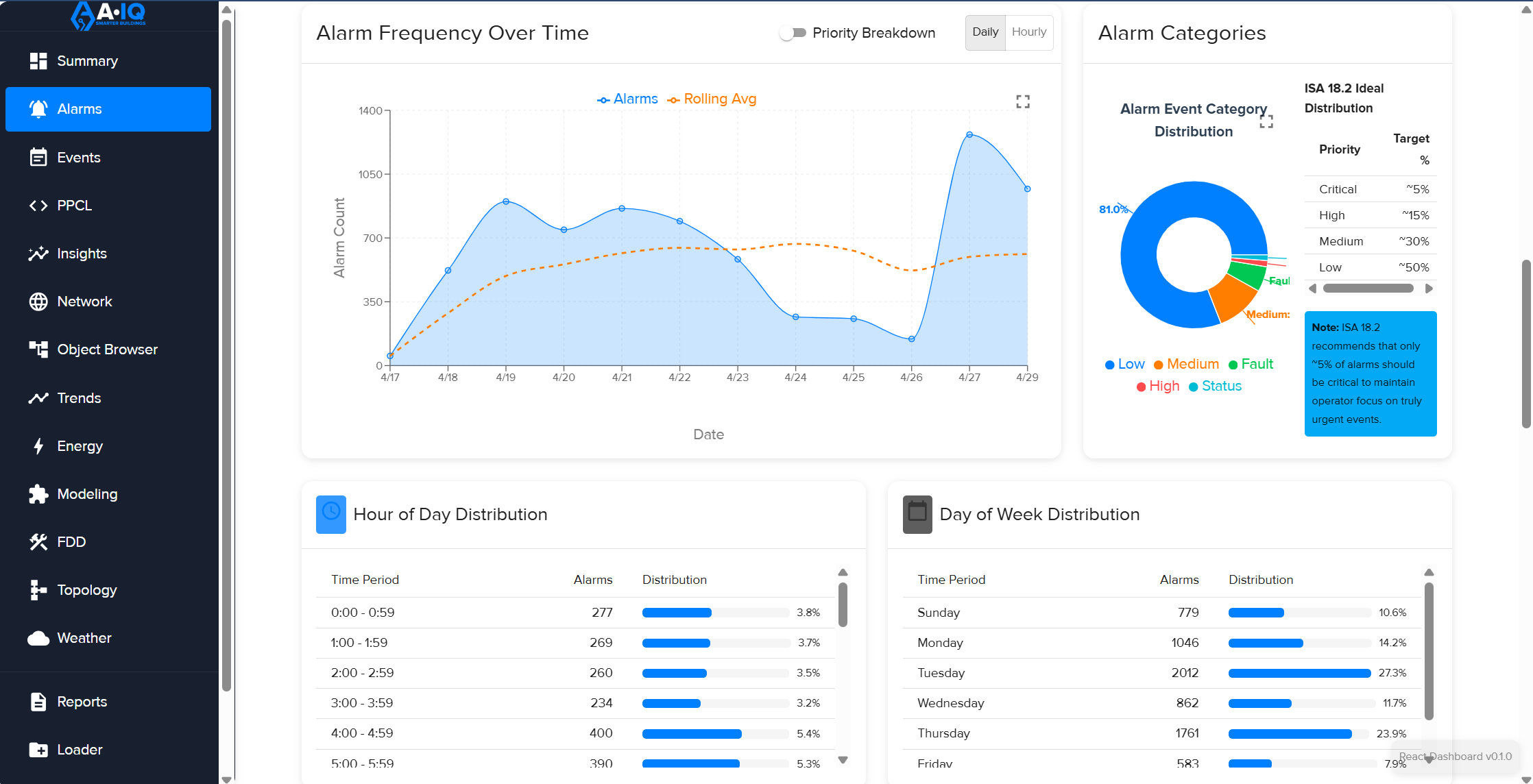1533x784 pixels.
Task: Toggle the Medium category in donut legend
Action: (x=1186, y=365)
